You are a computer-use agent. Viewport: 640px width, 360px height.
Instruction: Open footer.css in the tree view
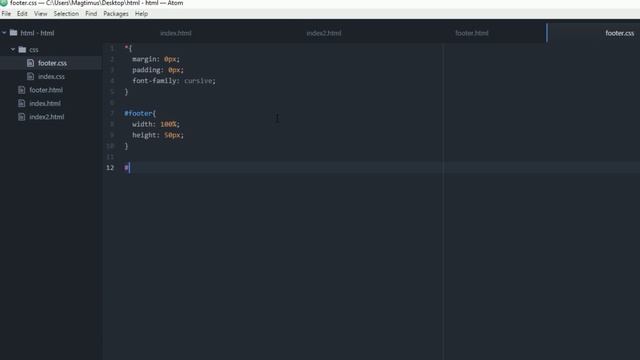click(52, 63)
